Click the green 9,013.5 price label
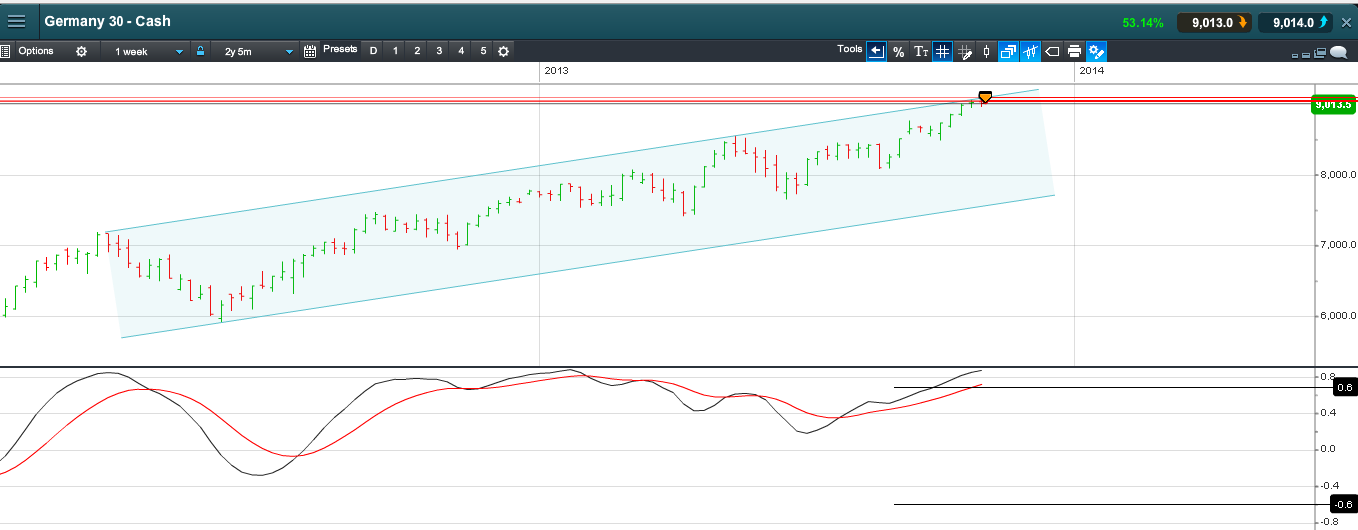 [x=1333, y=104]
